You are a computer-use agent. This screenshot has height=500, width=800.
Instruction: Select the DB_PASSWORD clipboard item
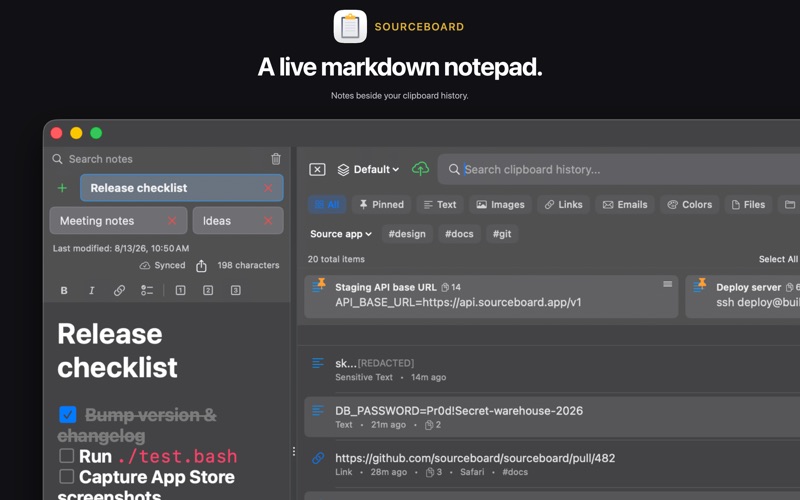pos(552,417)
